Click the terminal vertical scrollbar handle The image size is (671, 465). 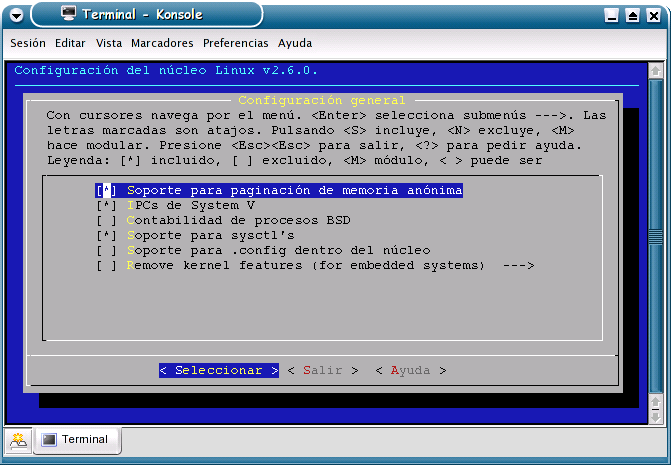pos(655,236)
